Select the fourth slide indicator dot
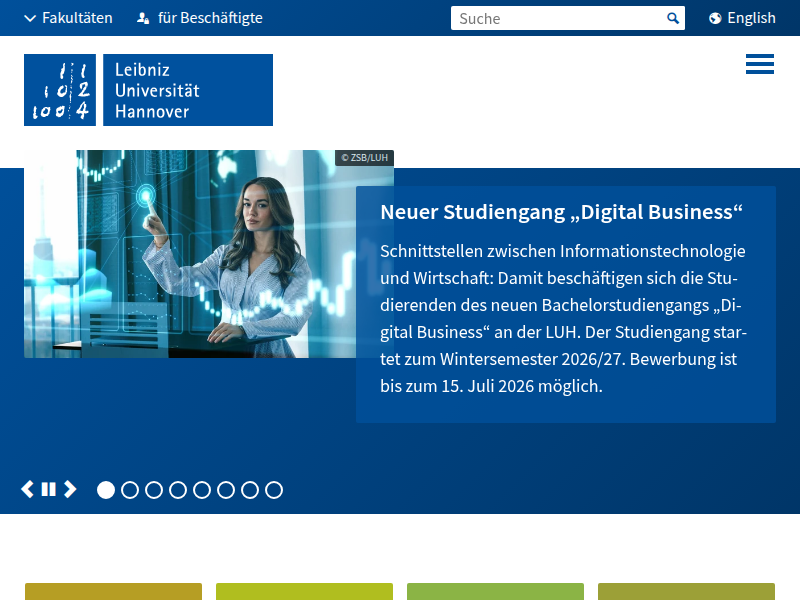This screenshot has height=600, width=800. click(178, 490)
